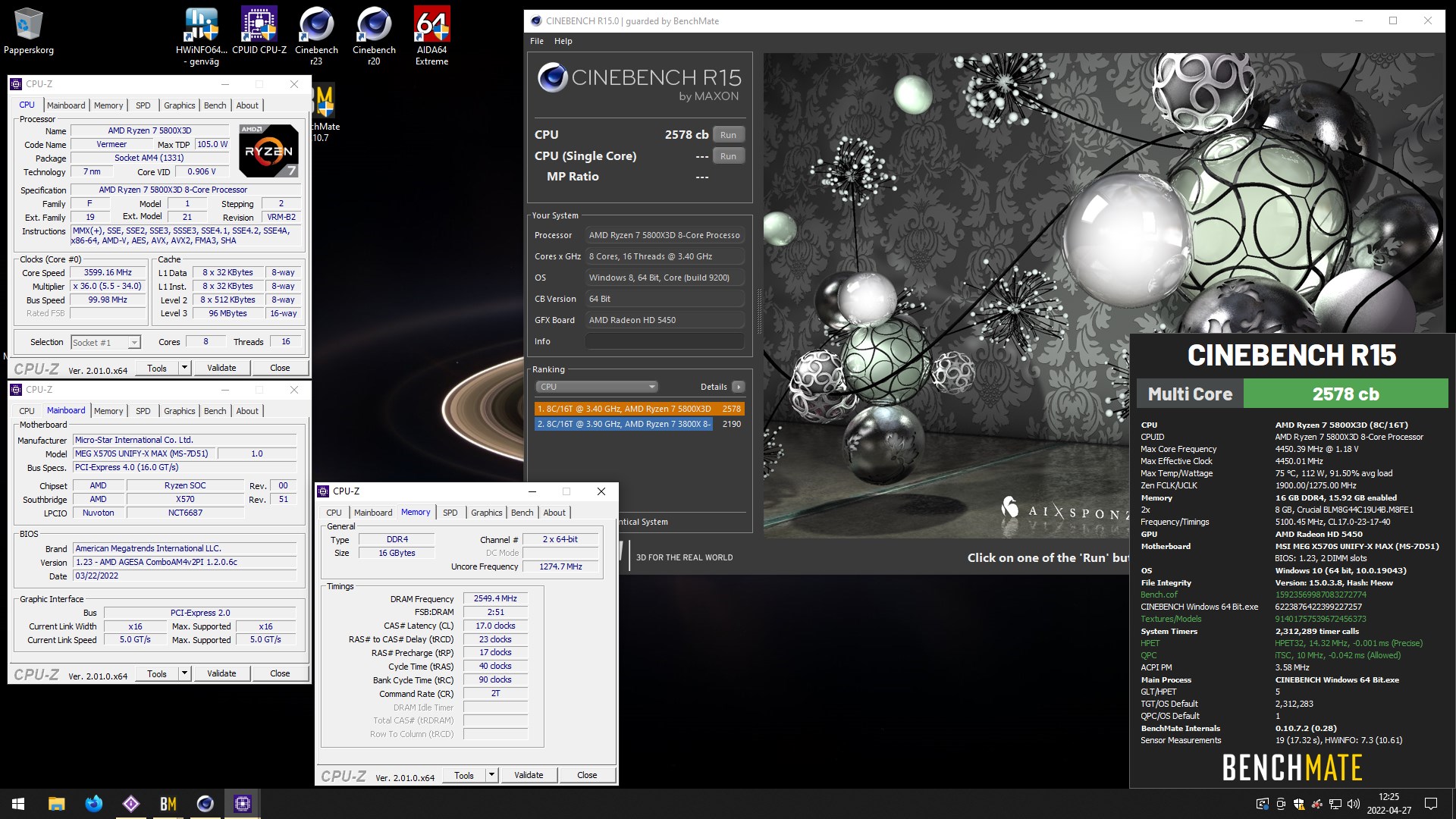This screenshot has height=819, width=1456.
Task: Click the Ryzen 7 logo in CPU-Z
Action: pyautogui.click(x=268, y=150)
